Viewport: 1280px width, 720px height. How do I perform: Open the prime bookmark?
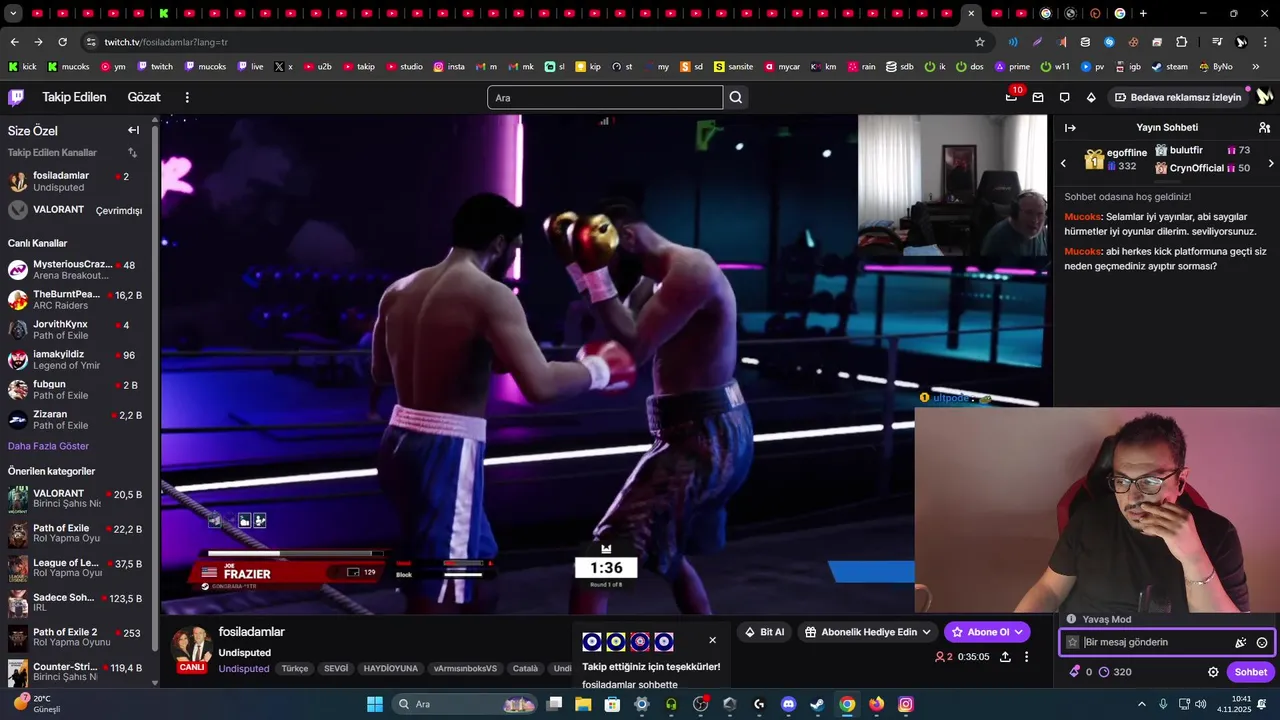[1012, 67]
